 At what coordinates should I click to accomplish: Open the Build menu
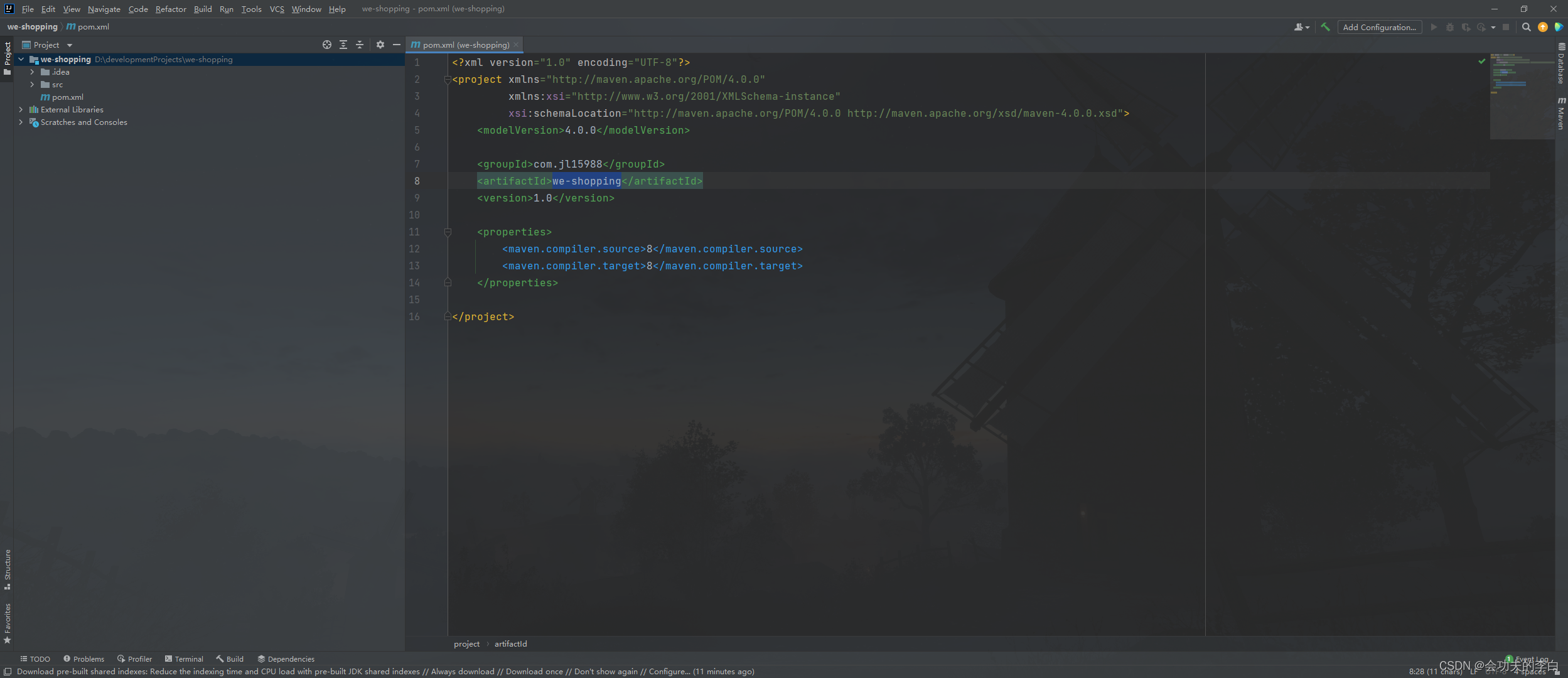click(201, 8)
